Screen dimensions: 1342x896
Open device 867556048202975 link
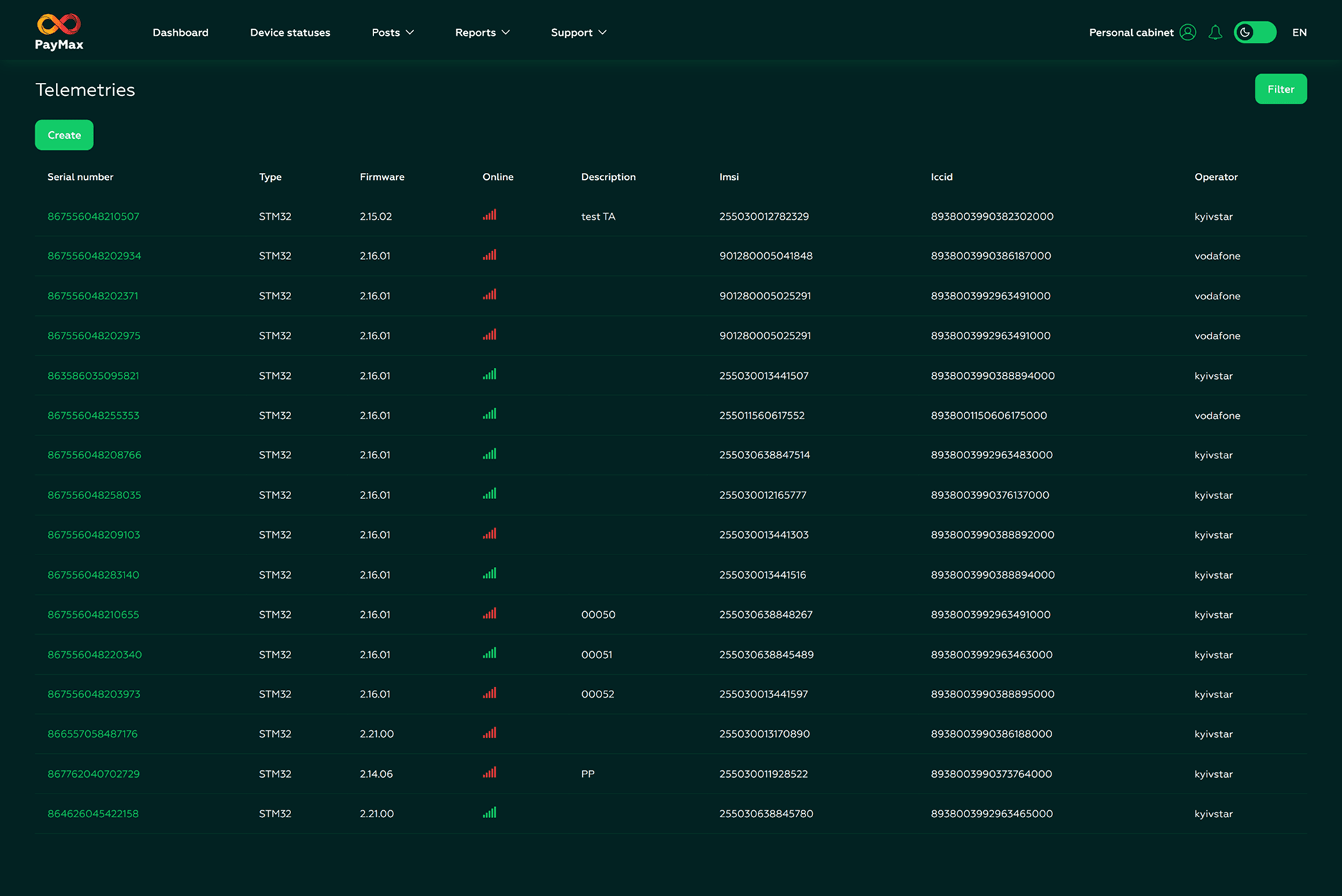click(94, 335)
